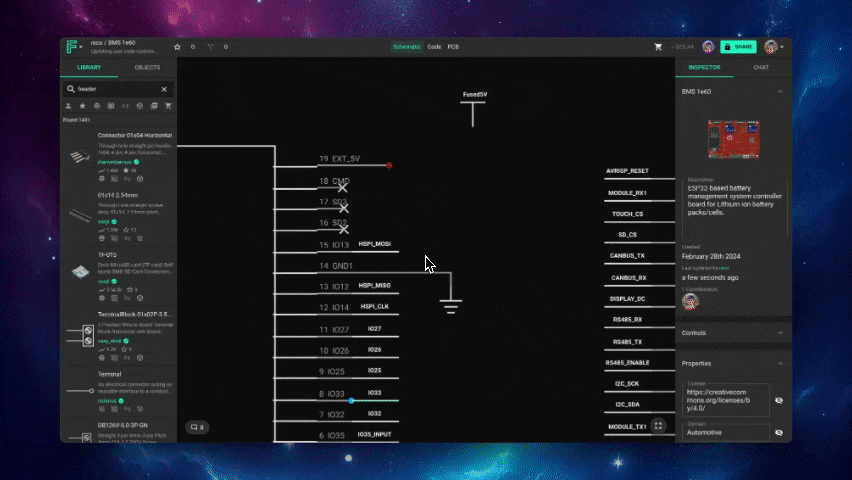Click the fullscreen icon on the canvas
852x480 pixels.
(658, 426)
